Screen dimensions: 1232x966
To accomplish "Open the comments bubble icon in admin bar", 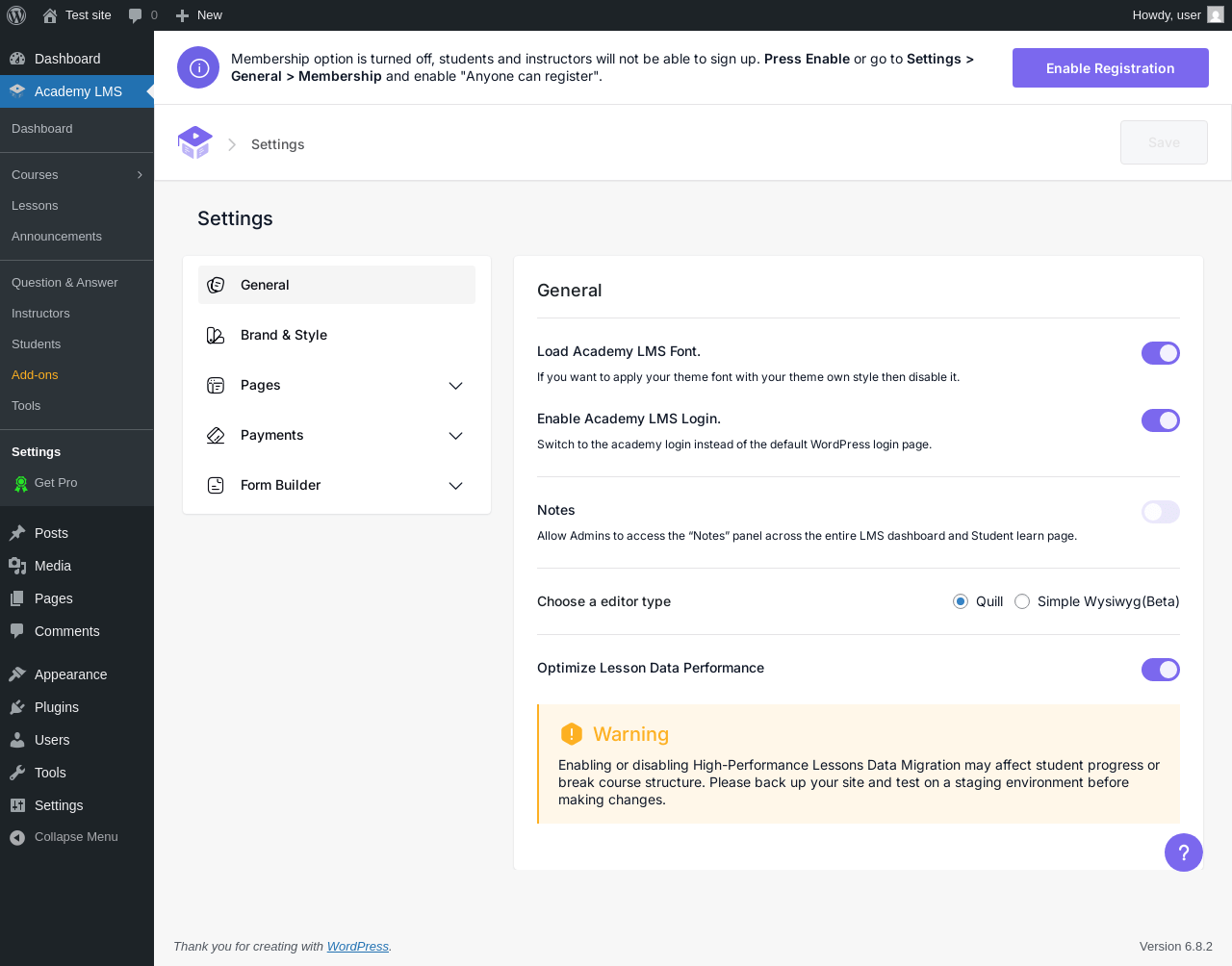I will 136,15.
